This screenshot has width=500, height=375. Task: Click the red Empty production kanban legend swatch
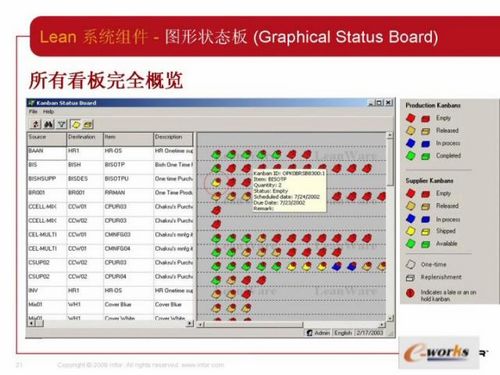[411, 118]
